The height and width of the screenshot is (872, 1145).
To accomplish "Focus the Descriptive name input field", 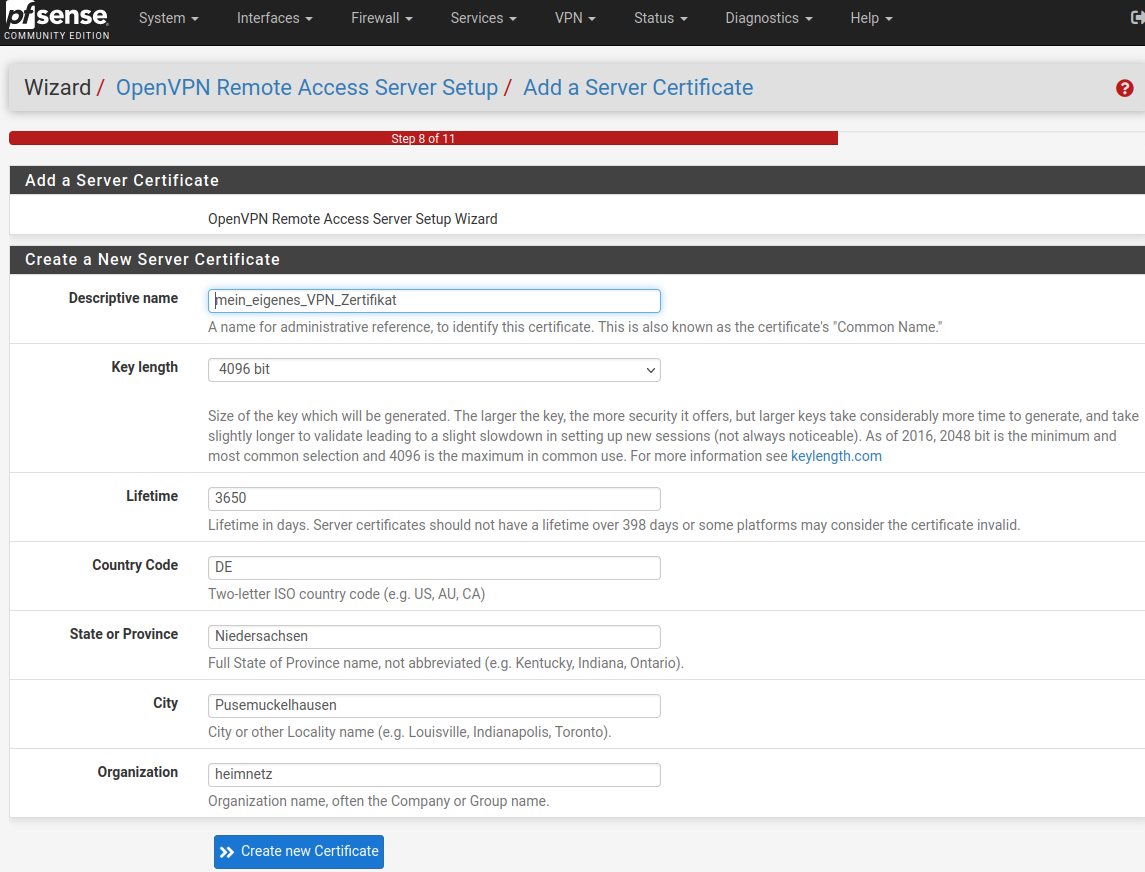I will point(434,301).
